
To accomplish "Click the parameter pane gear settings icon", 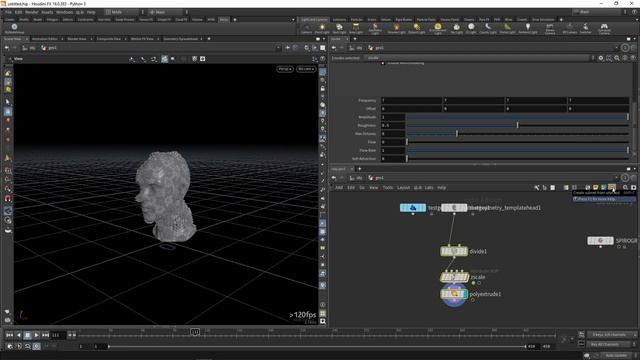I will click(601, 58).
